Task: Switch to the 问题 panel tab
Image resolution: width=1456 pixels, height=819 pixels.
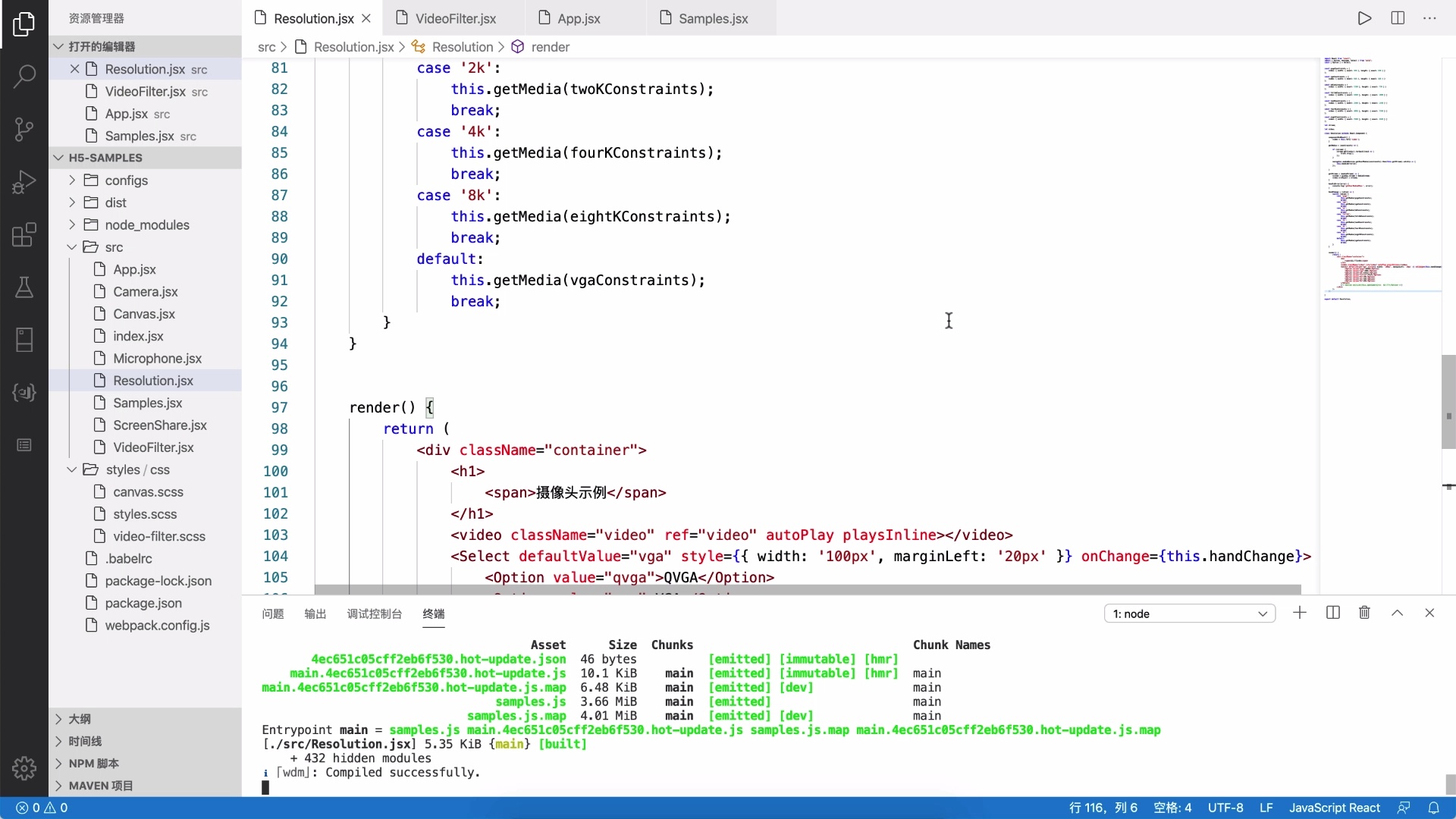Action: 272,613
